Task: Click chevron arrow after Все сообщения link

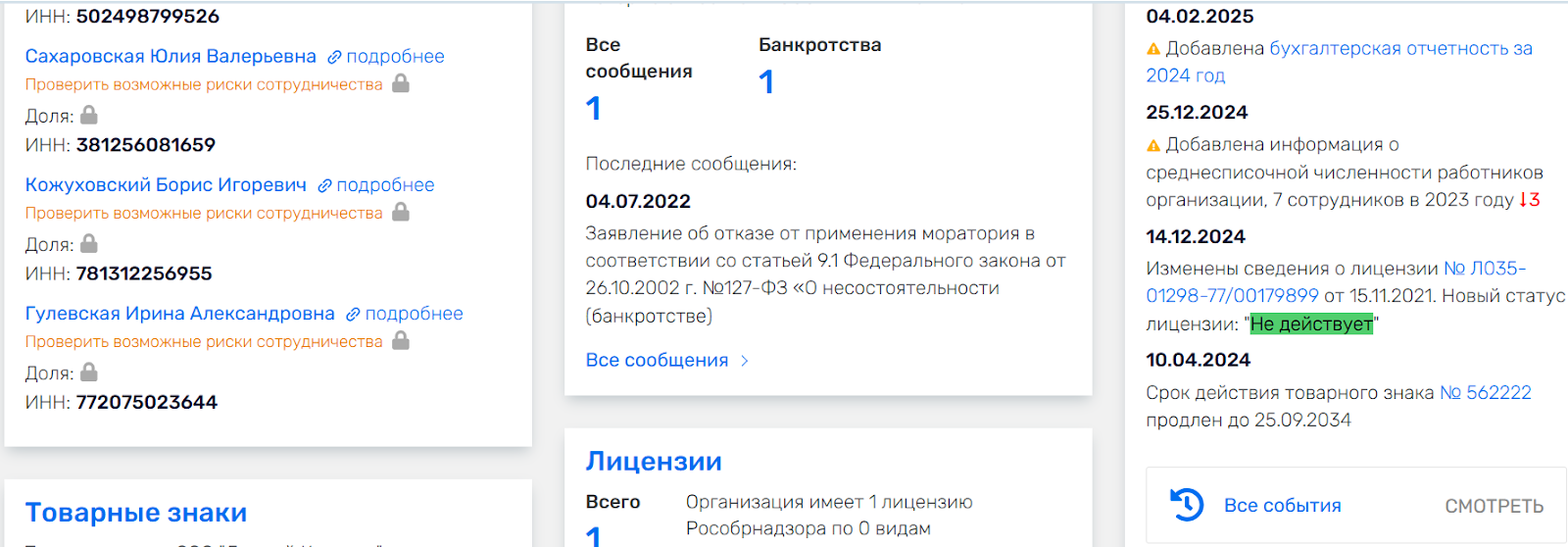Action: 745,361
